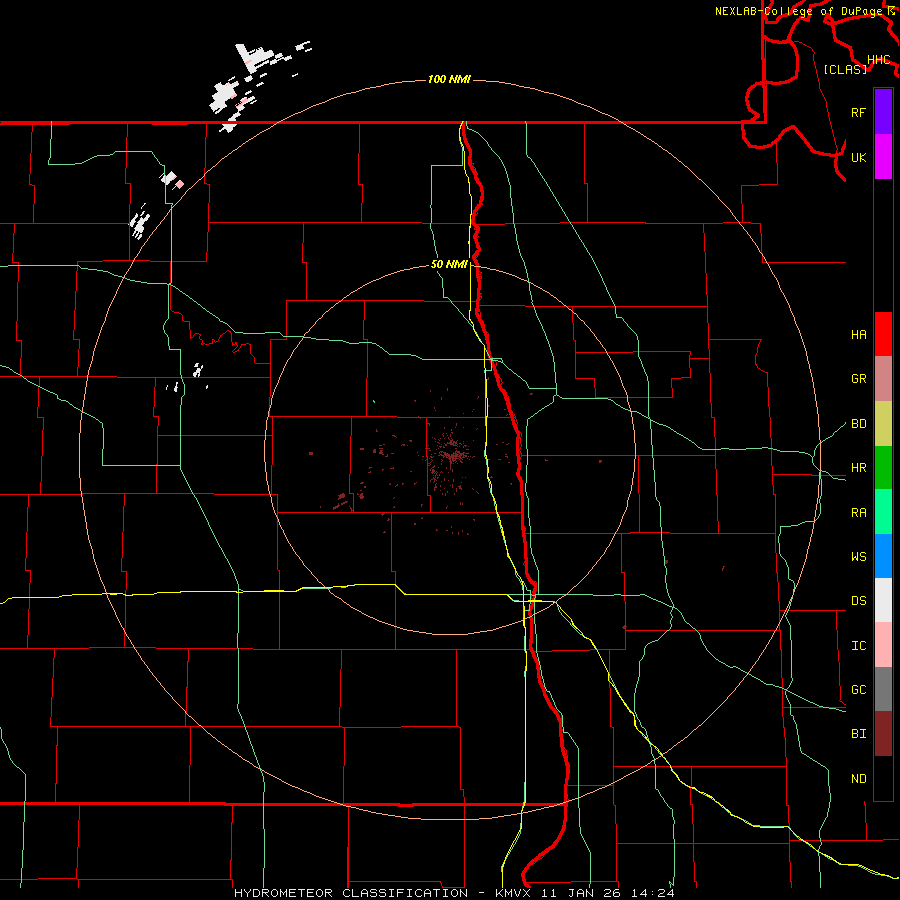This screenshot has height=900, width=900.
Task: Click the ND legend label
Action: 859,779
